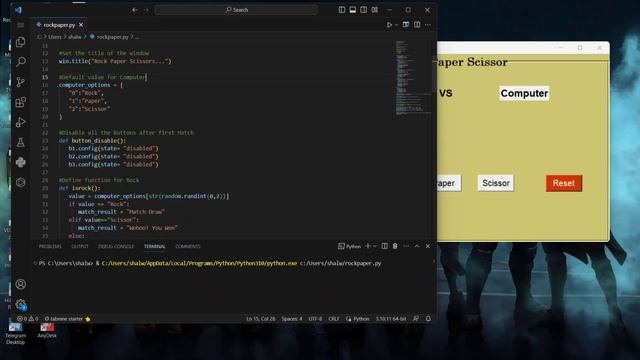Click the feedback icon in status bar
Image resolution: width=640 pixels, height=360 pixels.
click(x=416, y=319)
